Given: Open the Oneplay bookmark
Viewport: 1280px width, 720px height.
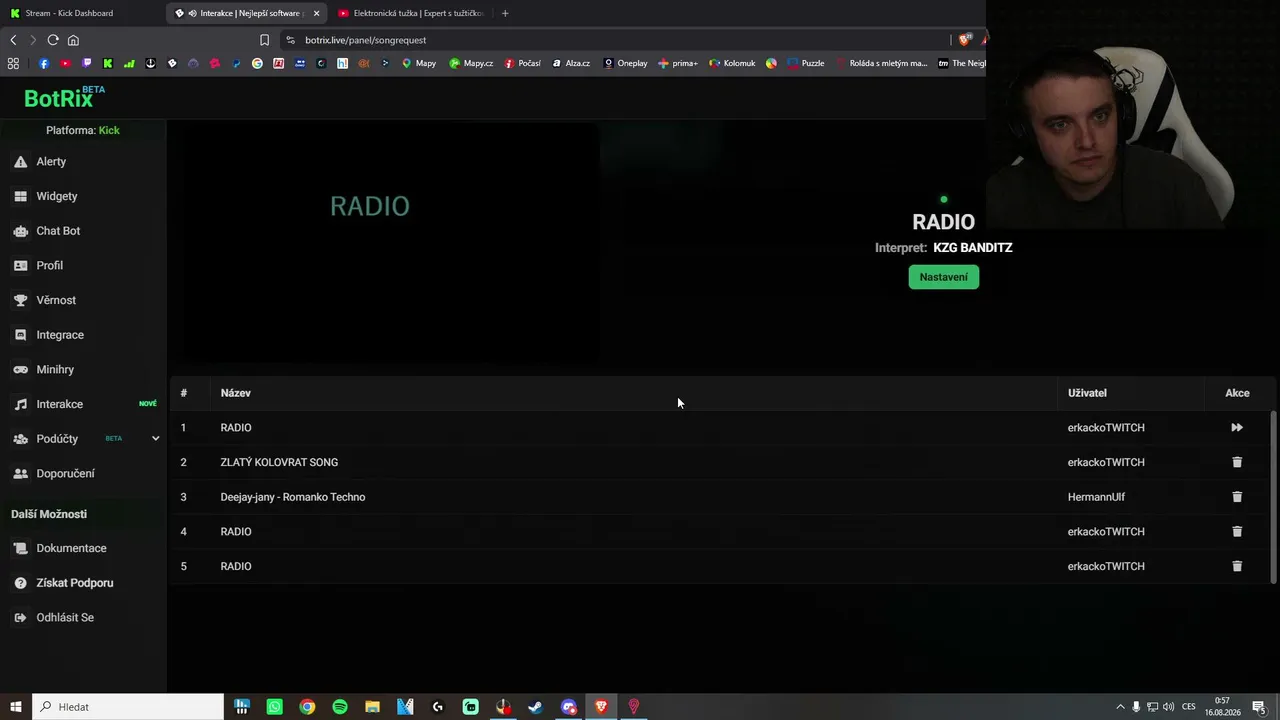Looking at the screenshot, I should point(625,63).
